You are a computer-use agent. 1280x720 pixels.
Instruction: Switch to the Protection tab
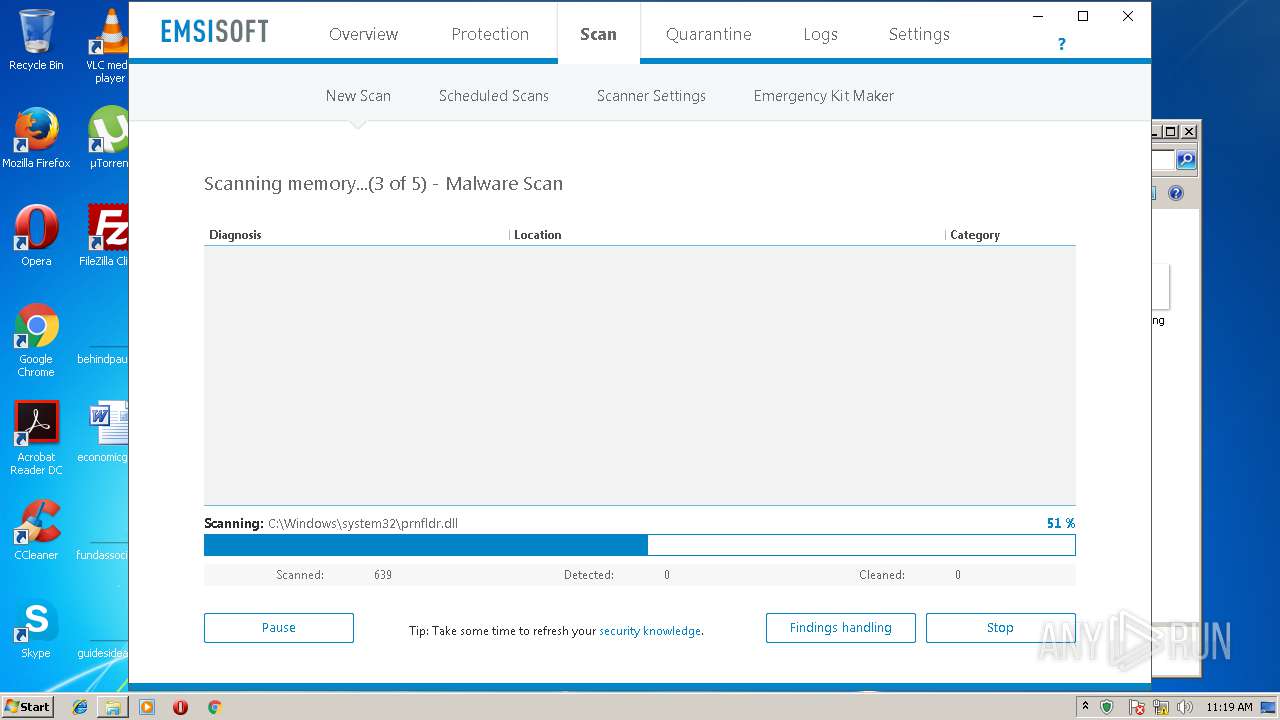[x=490, y=34]
